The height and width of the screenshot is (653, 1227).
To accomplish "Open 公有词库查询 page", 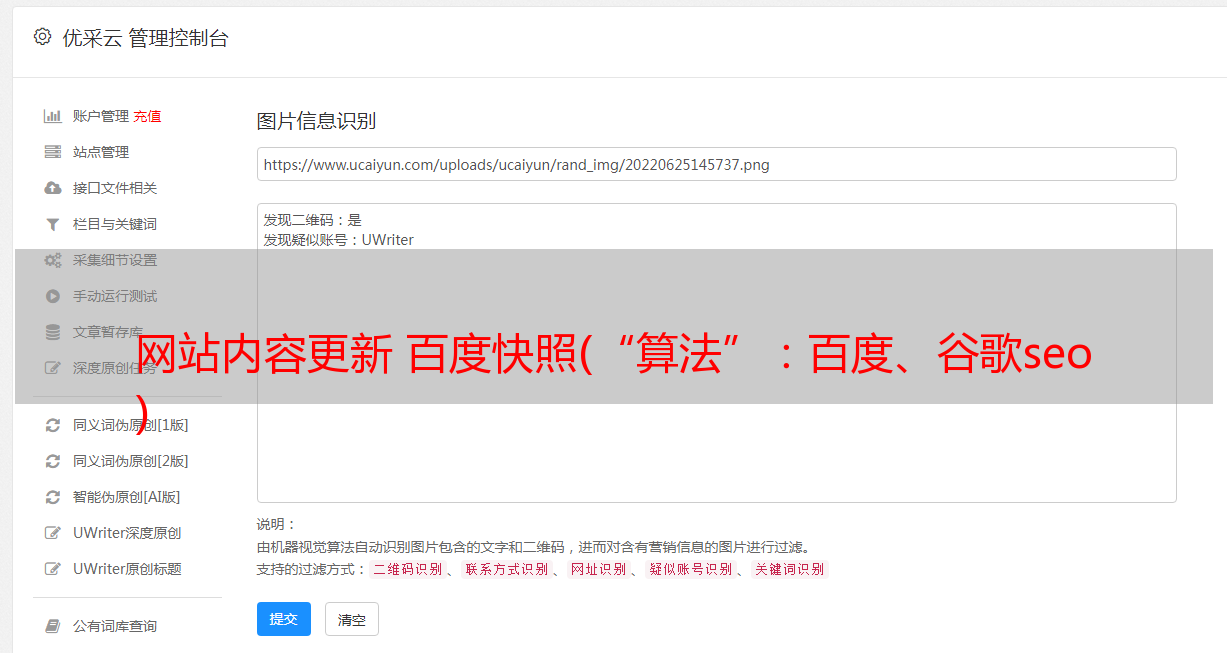I will click(x=115, y=626).
